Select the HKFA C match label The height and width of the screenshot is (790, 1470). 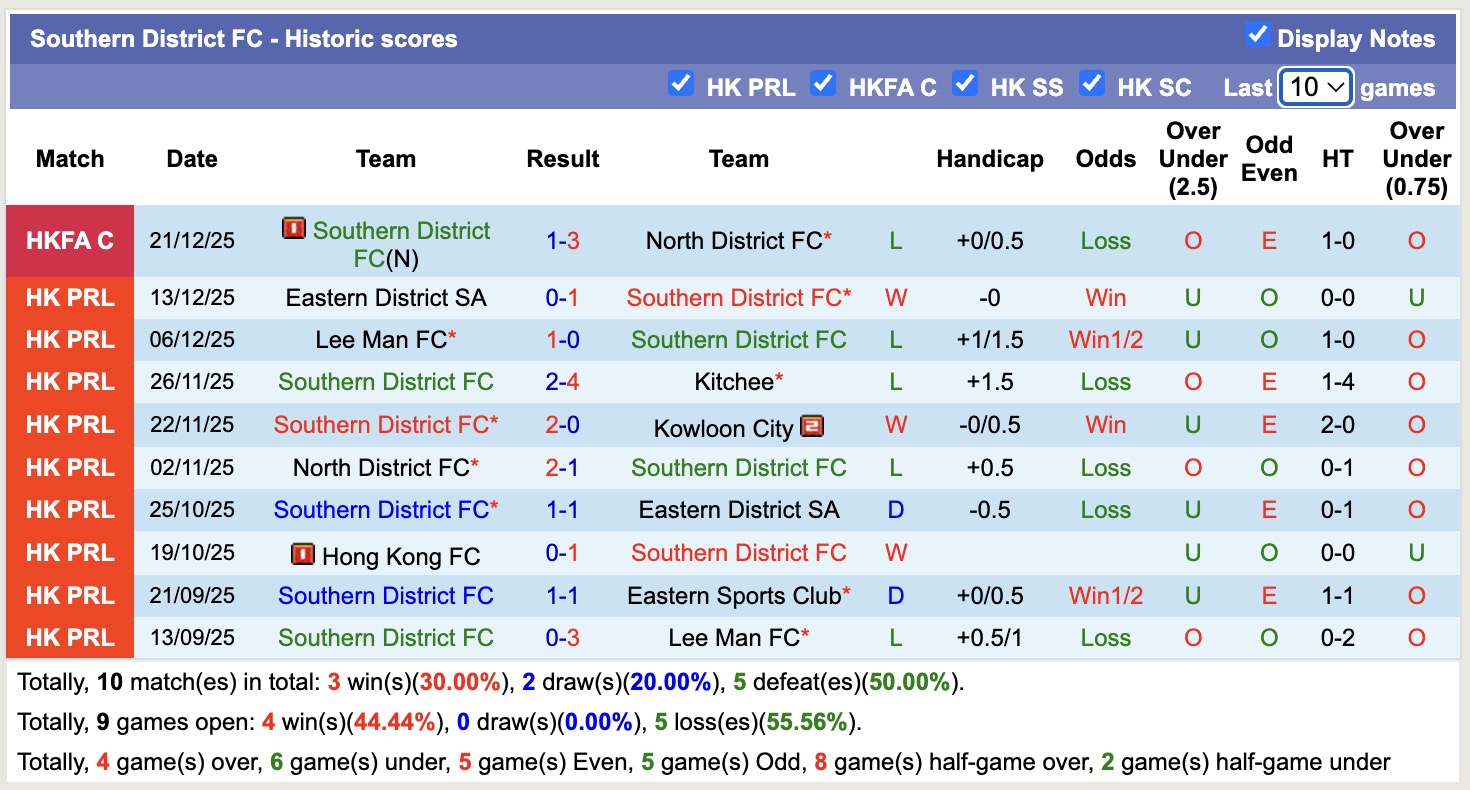[x=70, y=241]
